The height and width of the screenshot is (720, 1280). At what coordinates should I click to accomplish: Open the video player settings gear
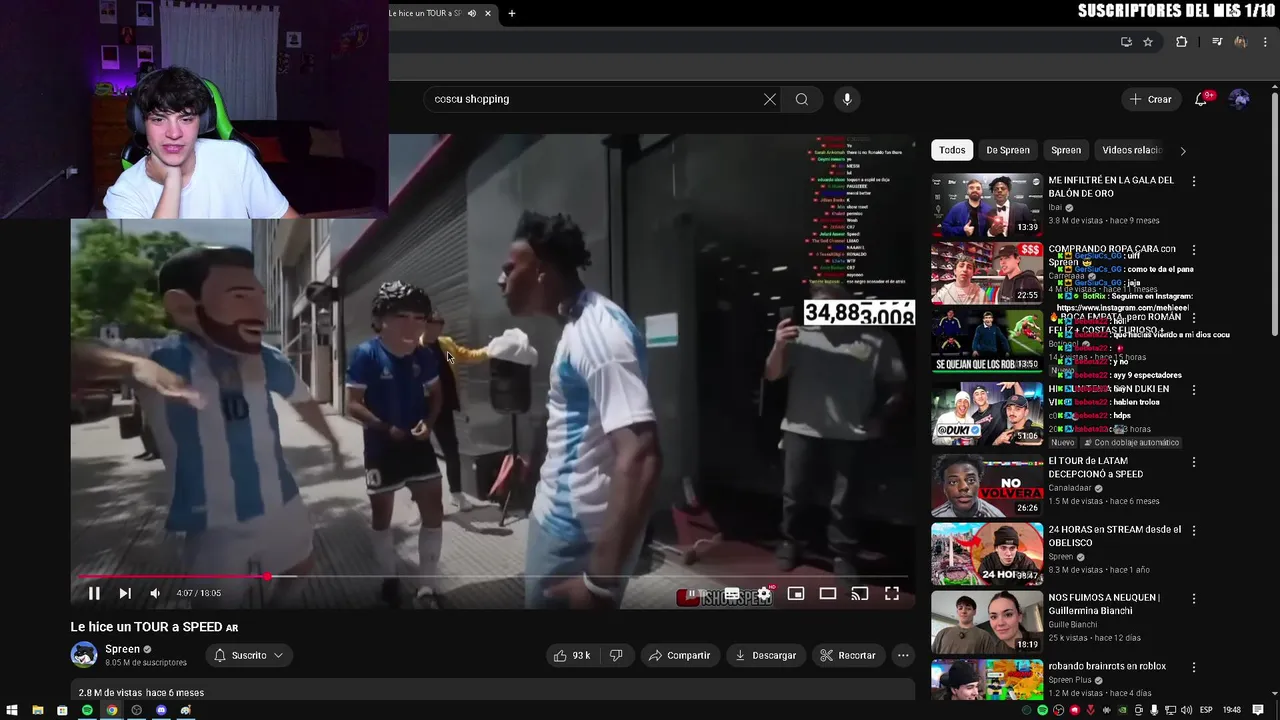(764, 594)
